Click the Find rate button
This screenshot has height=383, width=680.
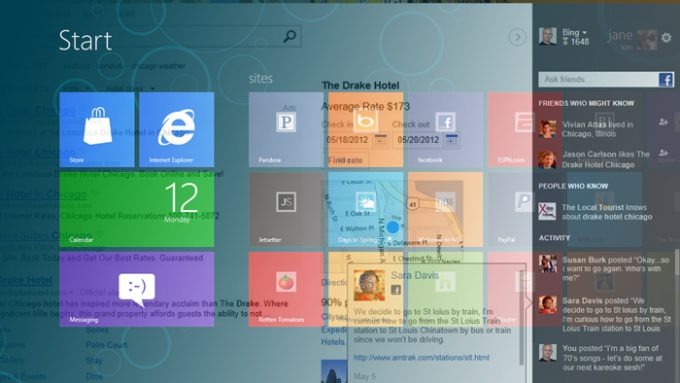coord(346,160)
